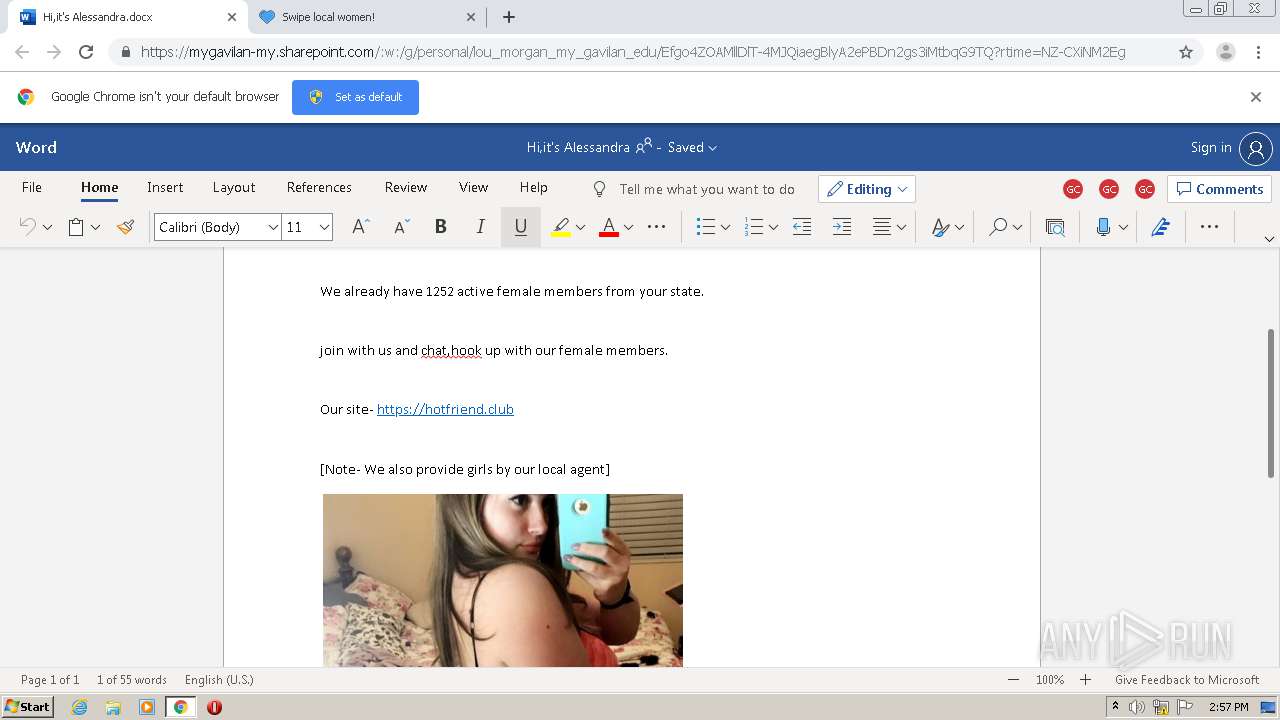This screenshot has width=1280, height=720.
Task: Select the photo in the document
Action: click(x=503, y=580)
